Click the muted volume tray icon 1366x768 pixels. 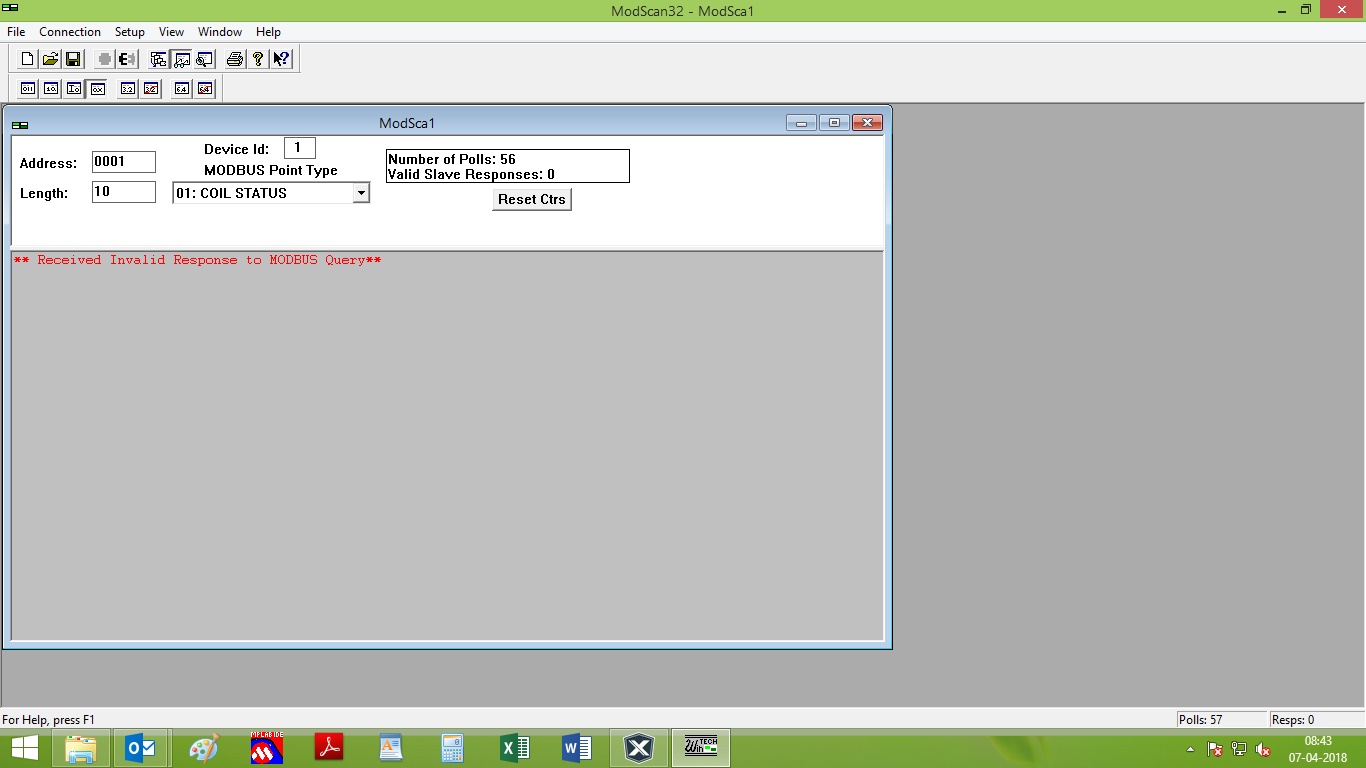[x=1263, y=749]
